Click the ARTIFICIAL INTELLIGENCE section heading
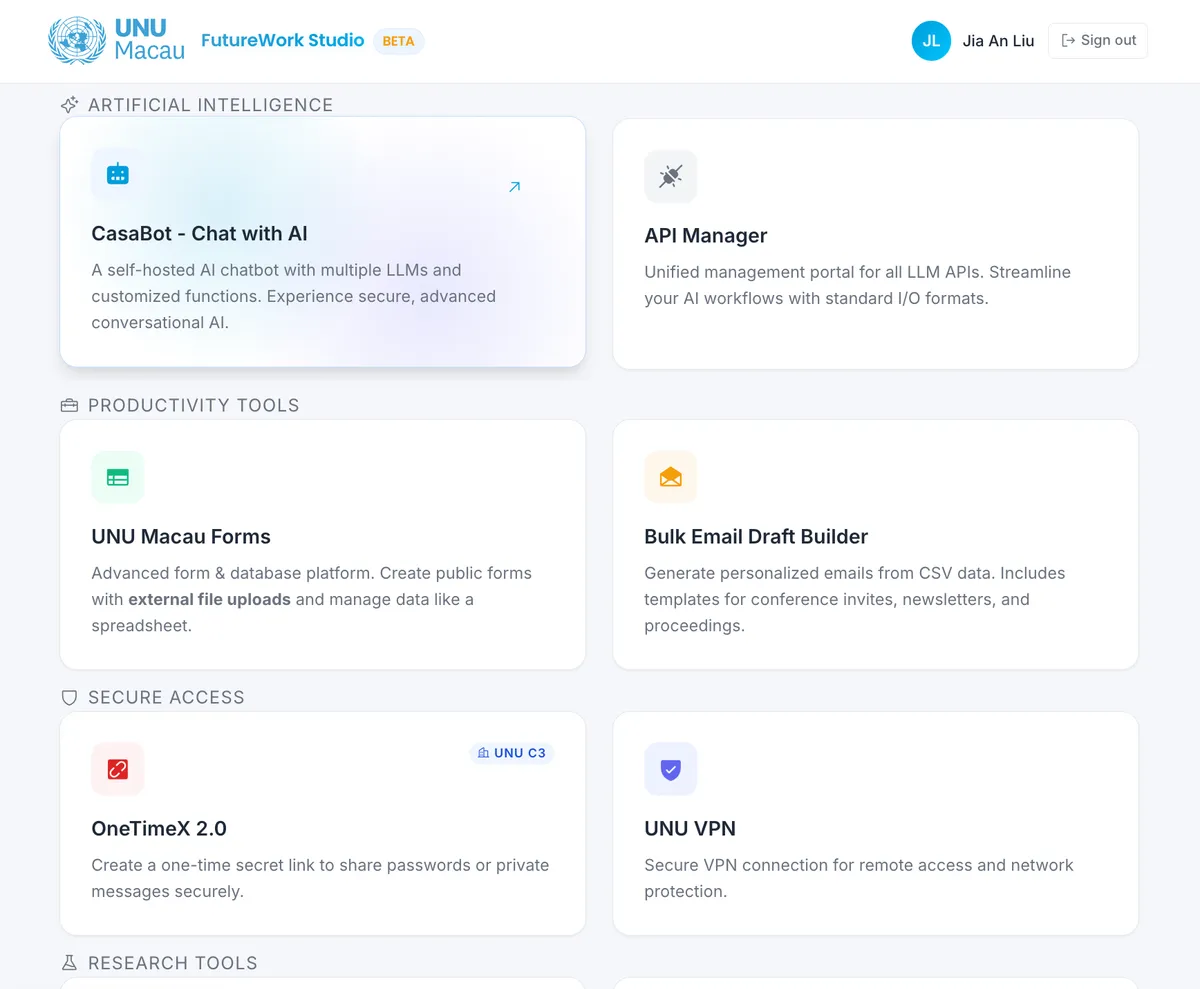The width and height of the screenshot is (1200, 989). [211, 105]
